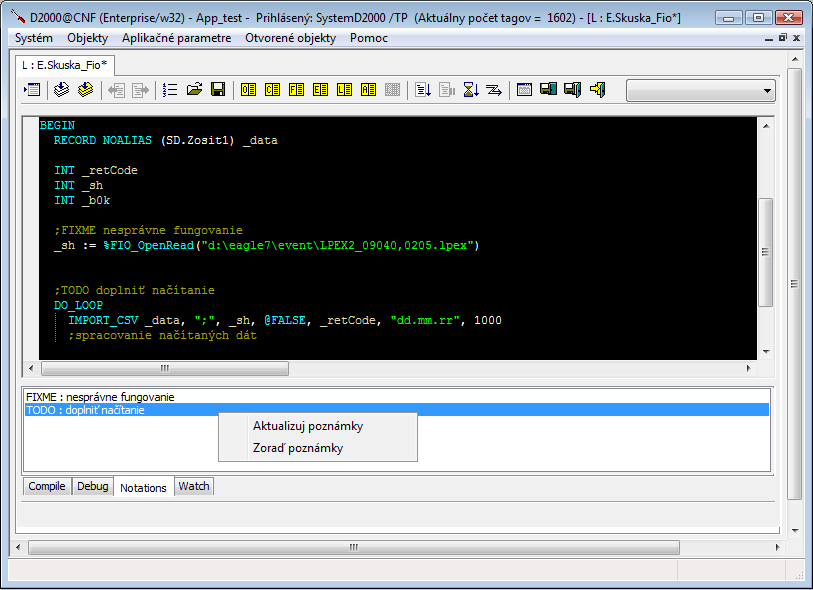Click the first yellow bookmark toolbar icon

(248, 90)
